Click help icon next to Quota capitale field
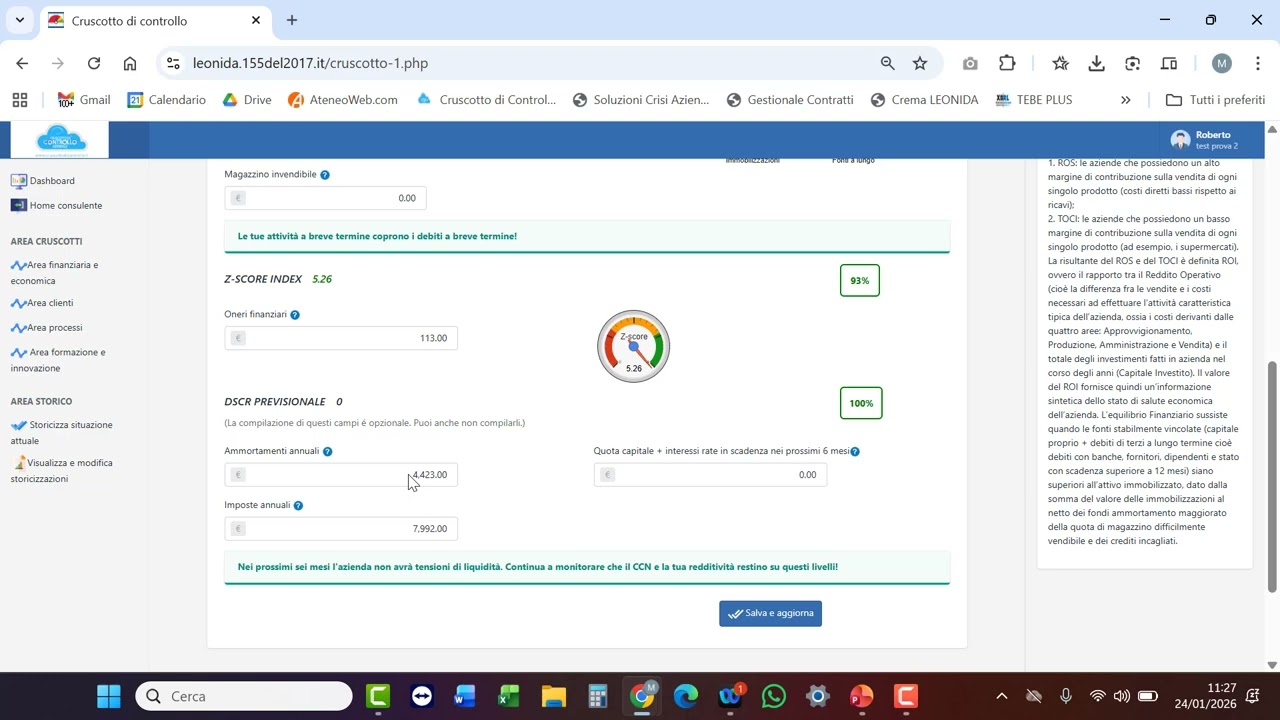This screenshot has height=720, width=1280. pos(855,452)
